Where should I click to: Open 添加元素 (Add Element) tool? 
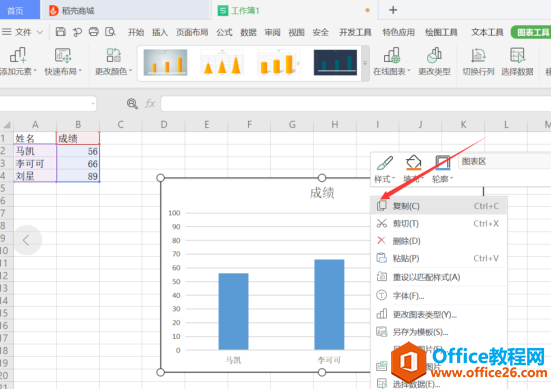(18, 61)
